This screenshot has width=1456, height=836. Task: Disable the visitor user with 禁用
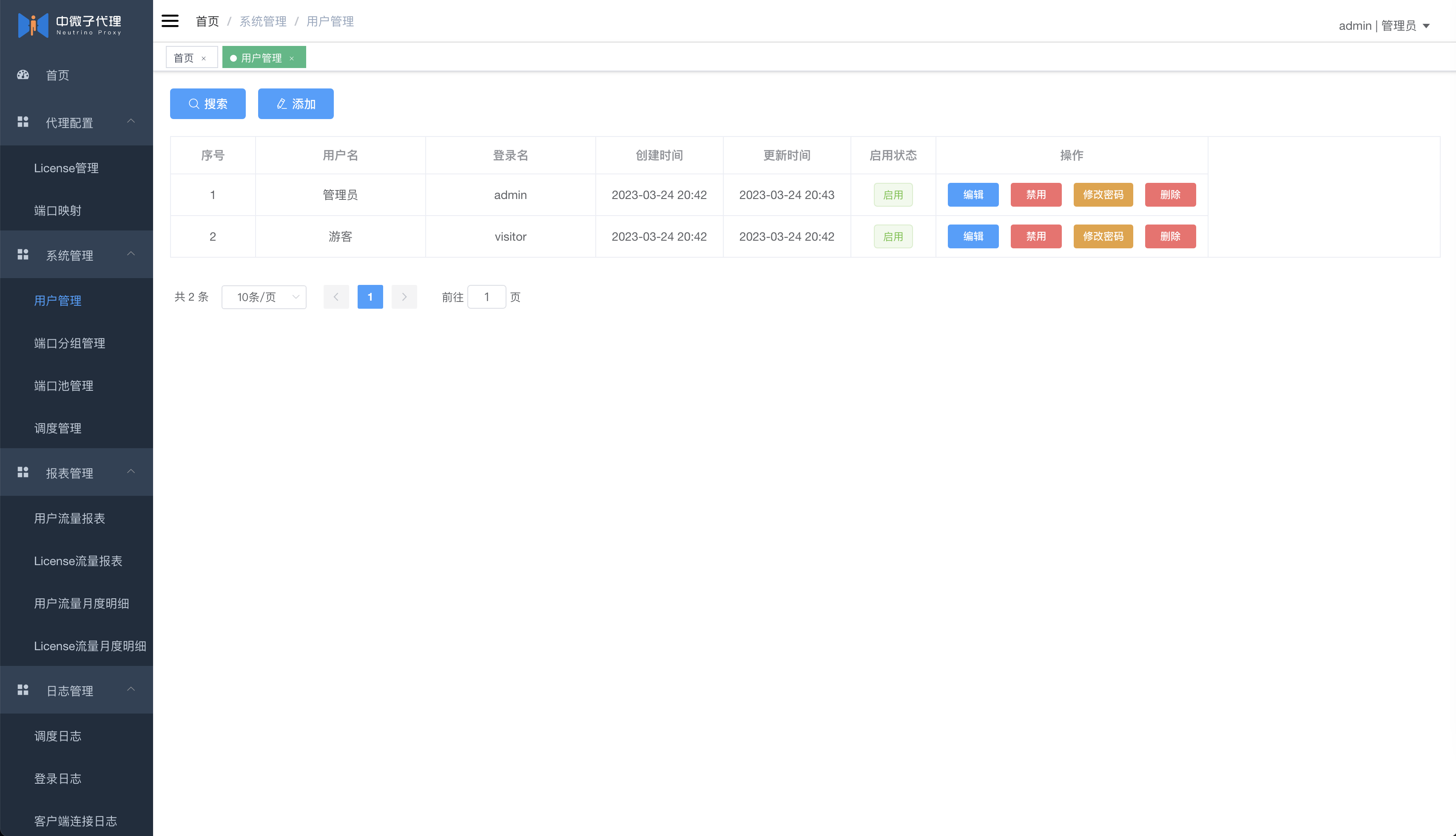pyautogui.click(x=1036, y=236)
